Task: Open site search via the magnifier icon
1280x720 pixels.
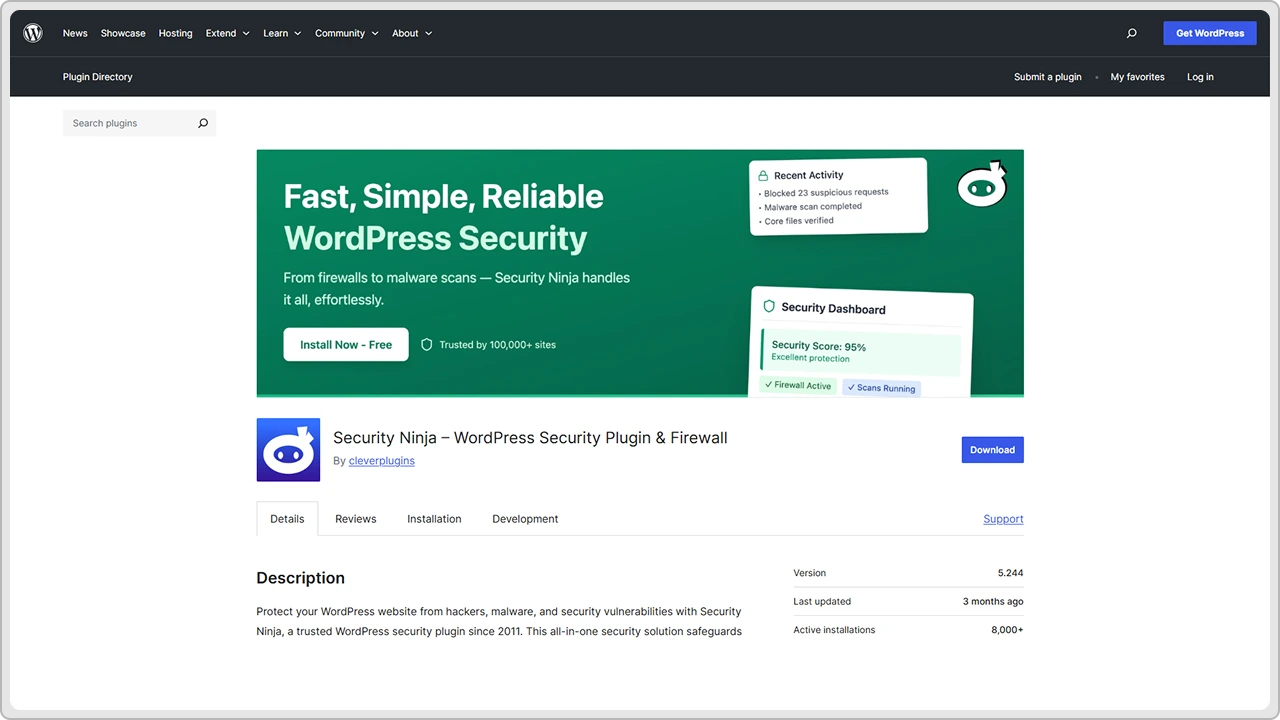Action: point(1131,33)
